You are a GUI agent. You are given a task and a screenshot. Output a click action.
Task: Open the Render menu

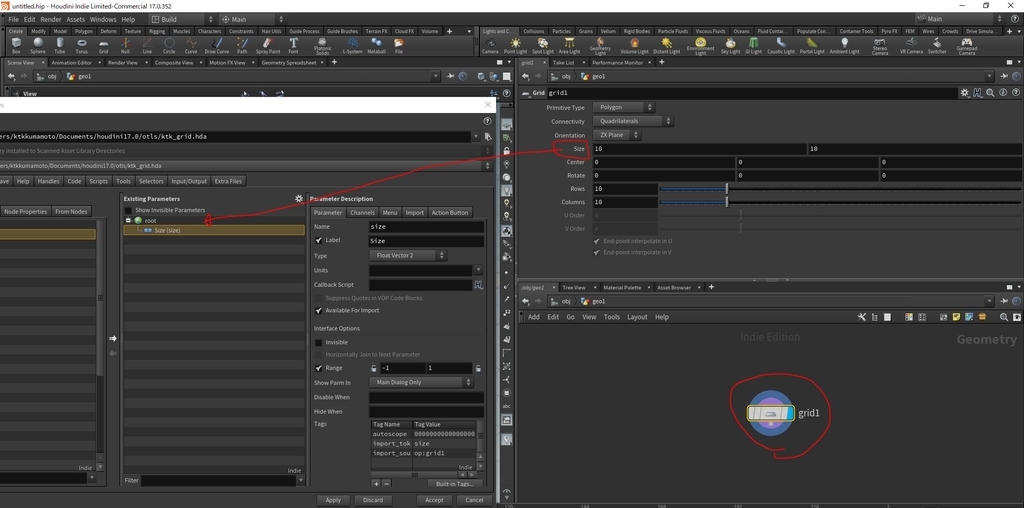tap(51, 20)
